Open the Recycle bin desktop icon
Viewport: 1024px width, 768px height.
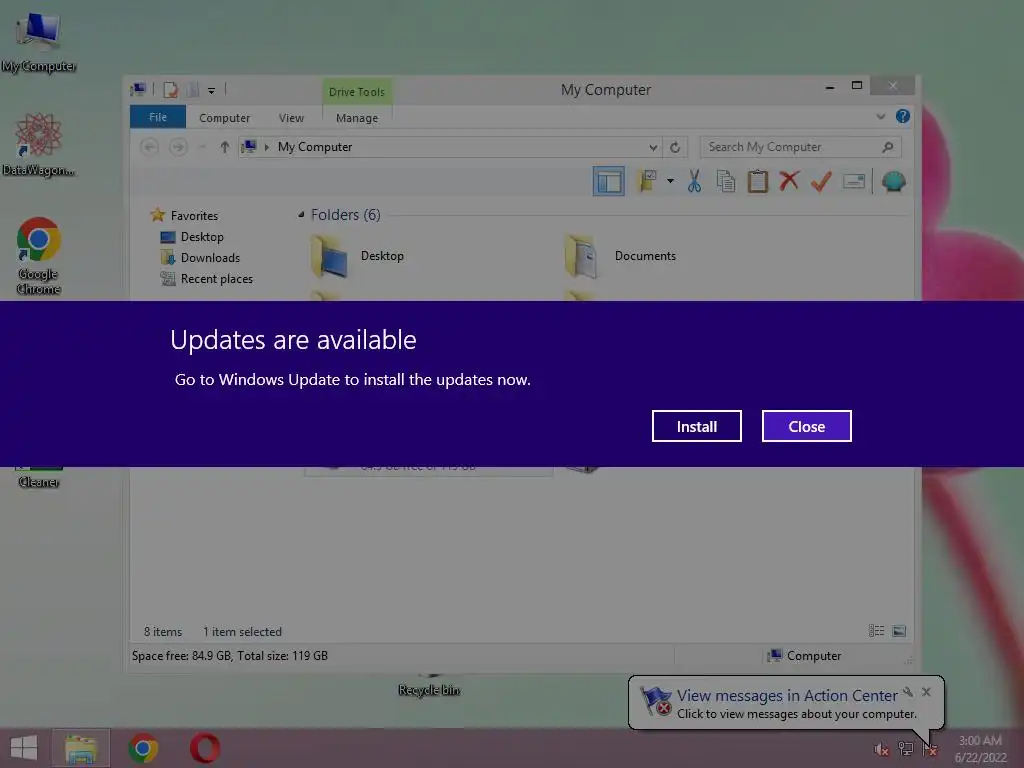click(429, 686)
